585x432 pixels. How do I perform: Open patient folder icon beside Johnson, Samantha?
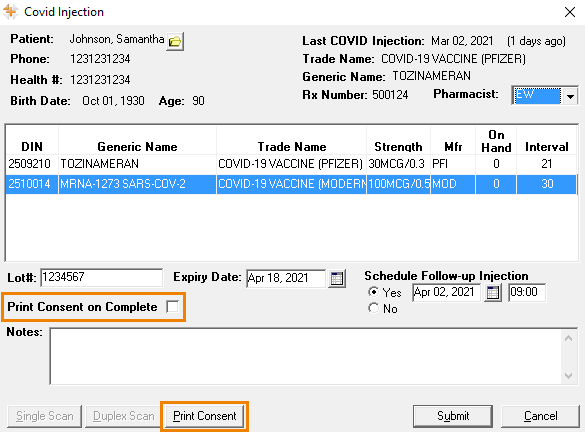pyautogui.click(x=175, y=41)
